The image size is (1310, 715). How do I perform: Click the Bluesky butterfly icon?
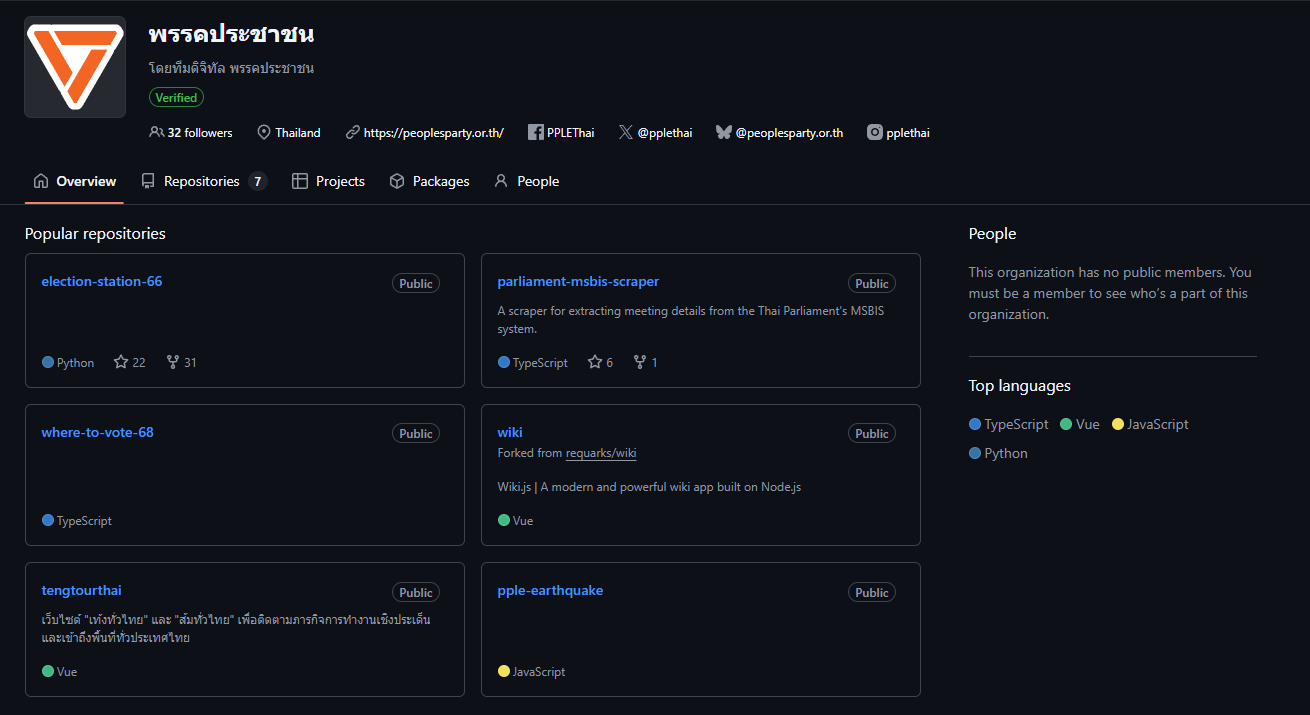click(724, 132)
